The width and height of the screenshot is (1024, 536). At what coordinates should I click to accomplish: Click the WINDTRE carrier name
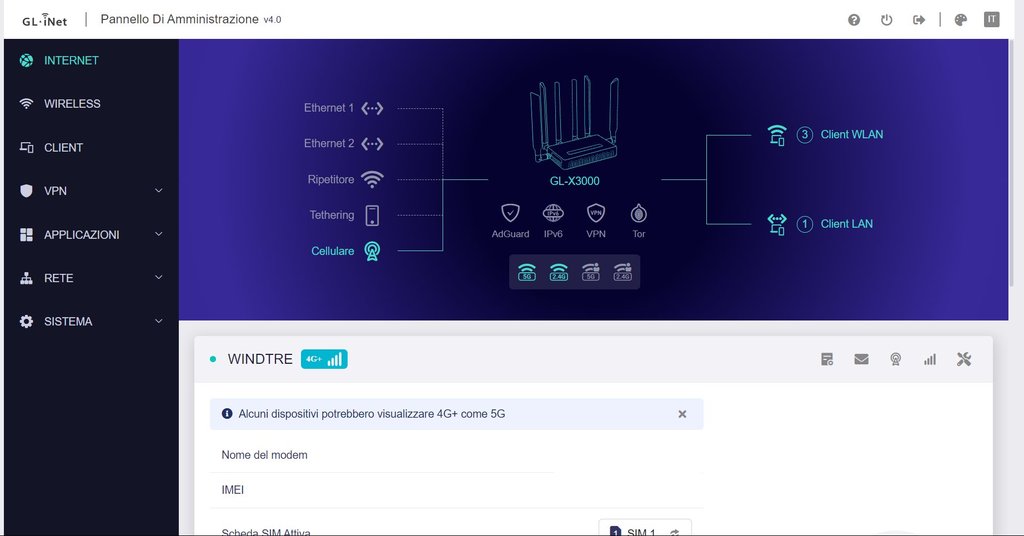tap(260, 359)
